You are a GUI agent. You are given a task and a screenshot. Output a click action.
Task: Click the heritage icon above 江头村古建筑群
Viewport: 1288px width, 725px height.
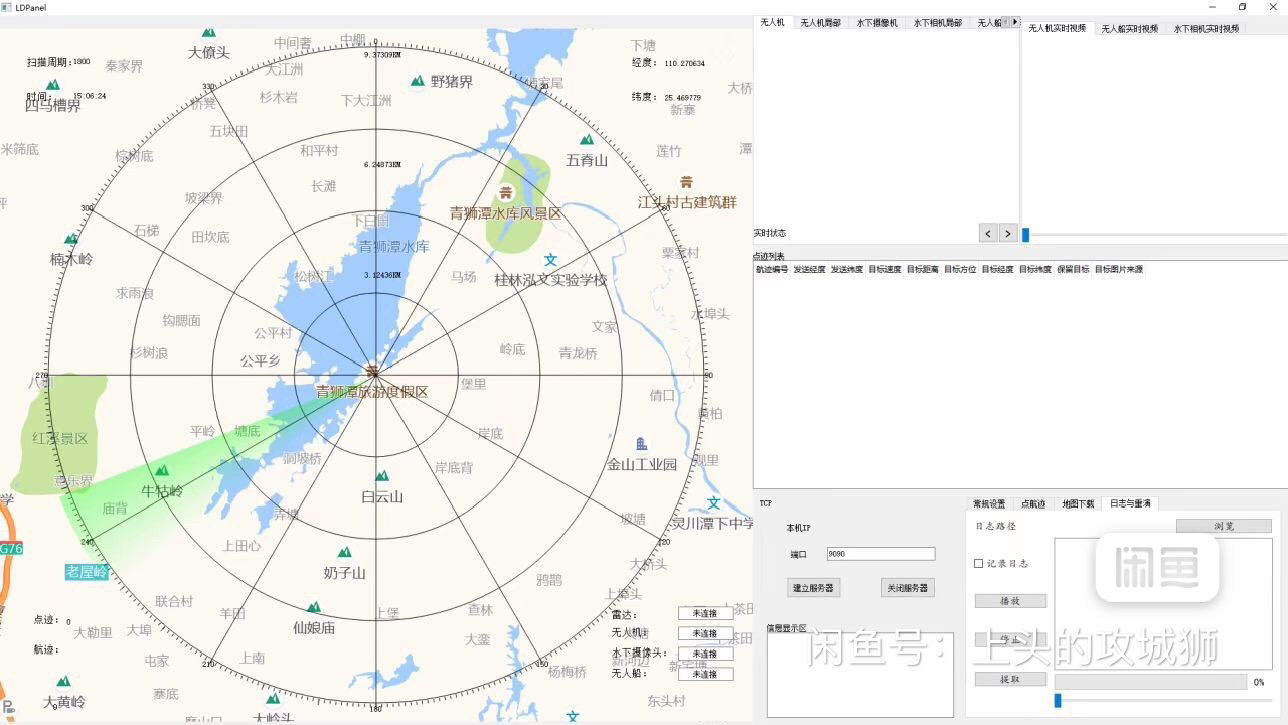(686, 182)
